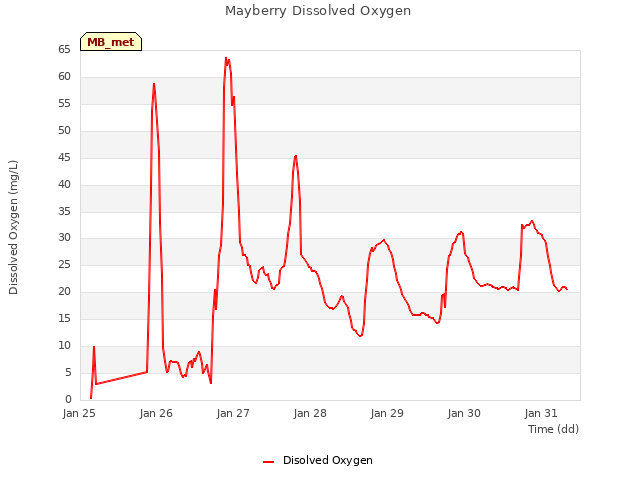Click the 50 y-axis tick label
640x480 pixels.
64,130
